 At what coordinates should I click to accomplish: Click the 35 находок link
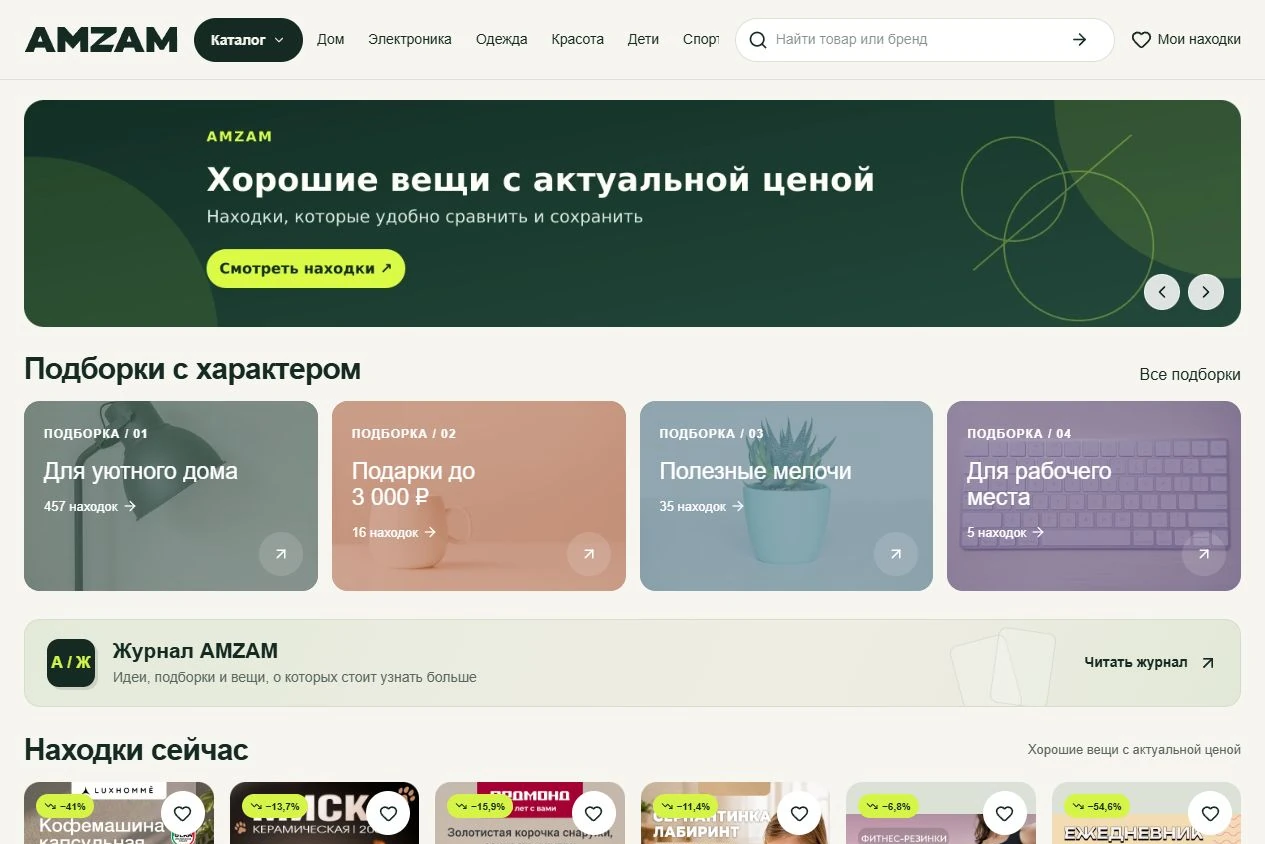click(702, 507)
